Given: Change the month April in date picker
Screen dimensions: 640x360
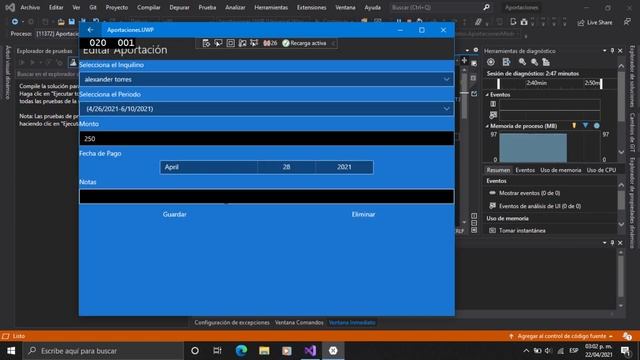Looking at the screenshot, I should coord(209,167).
